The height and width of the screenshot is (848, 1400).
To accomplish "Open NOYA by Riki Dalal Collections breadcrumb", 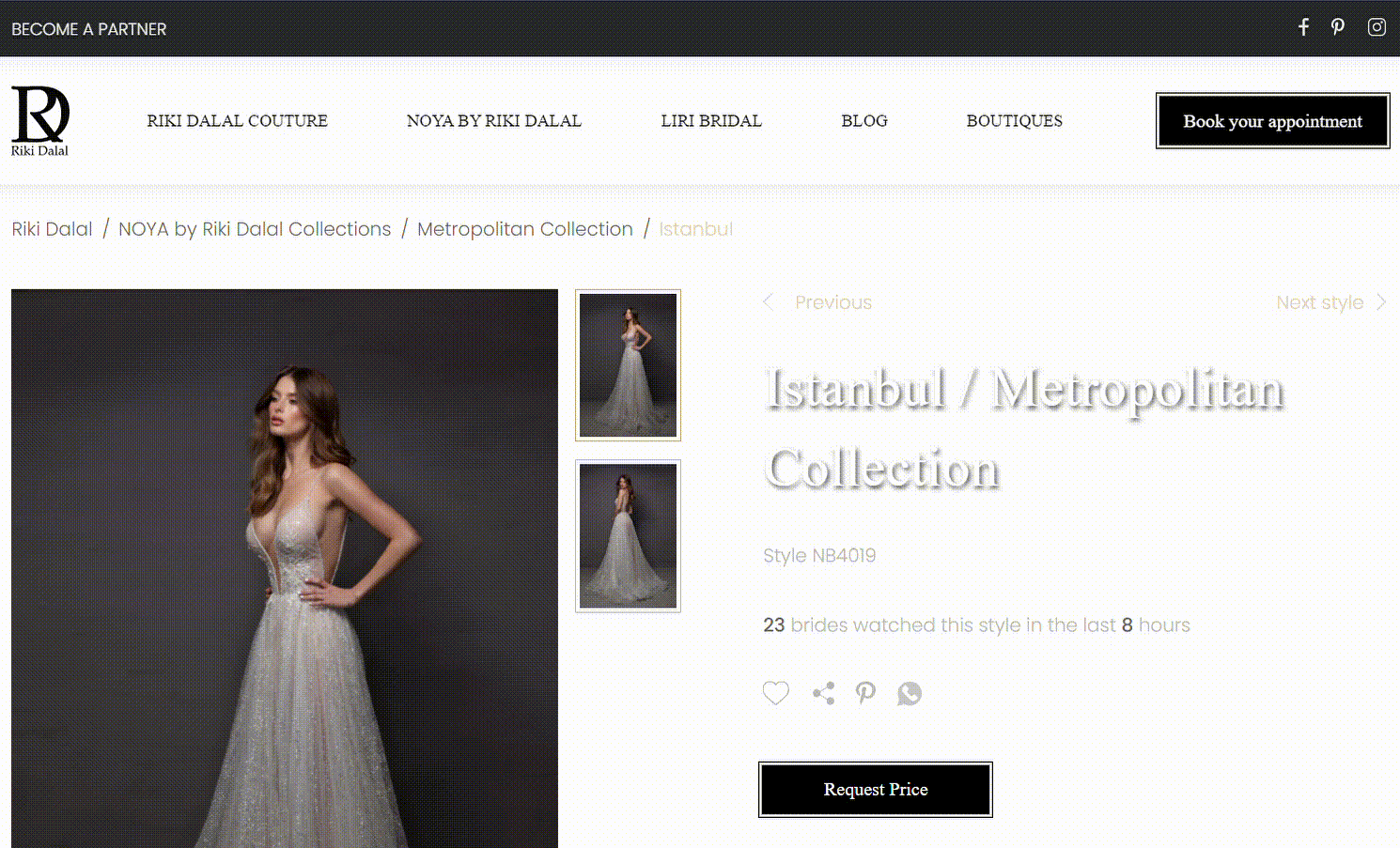I will click(255, 229).
